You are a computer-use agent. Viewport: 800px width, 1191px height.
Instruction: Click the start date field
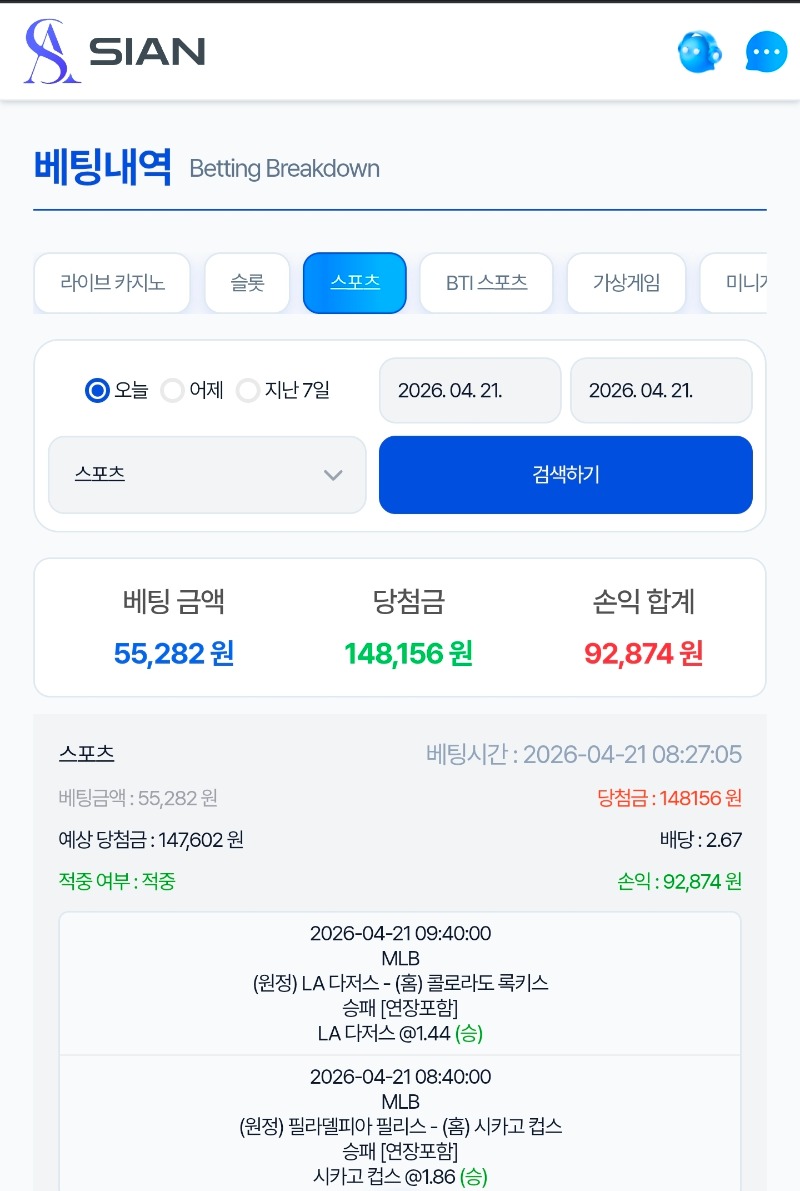[x=470, y=391]
